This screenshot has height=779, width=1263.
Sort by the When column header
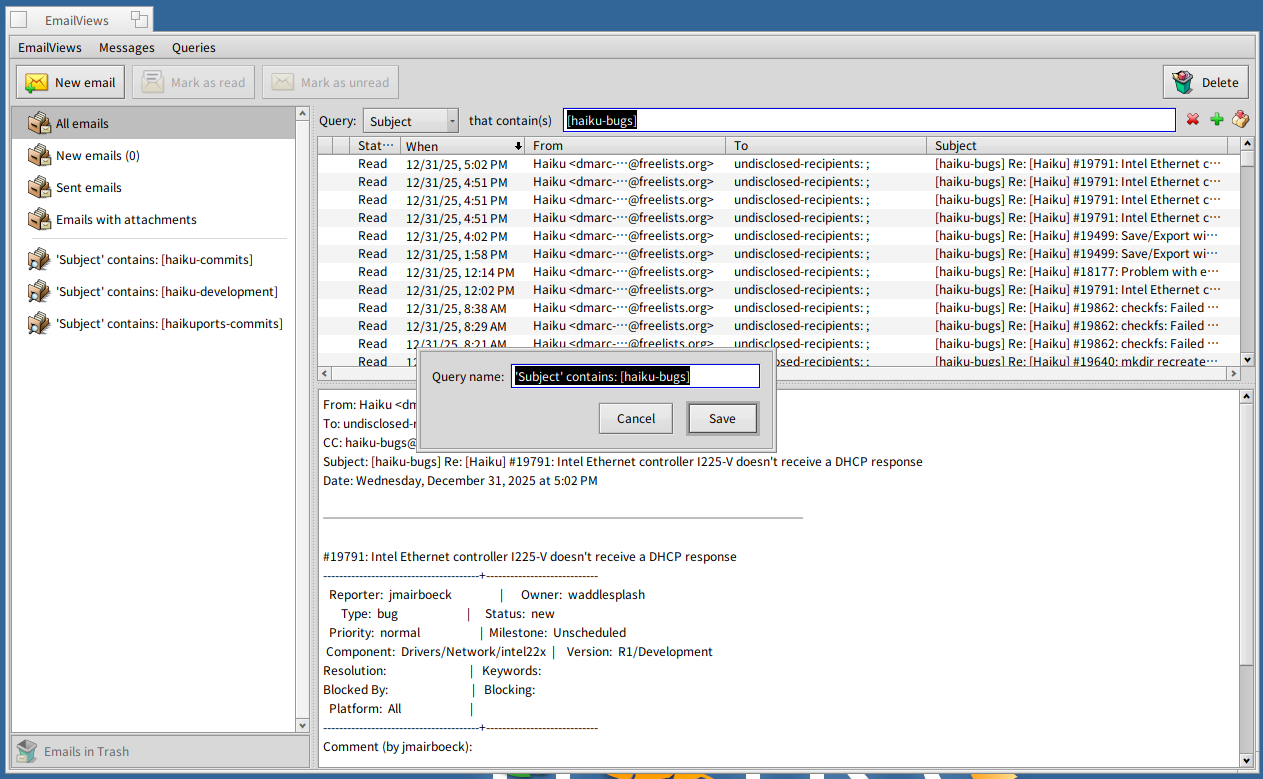coord(462,146)
